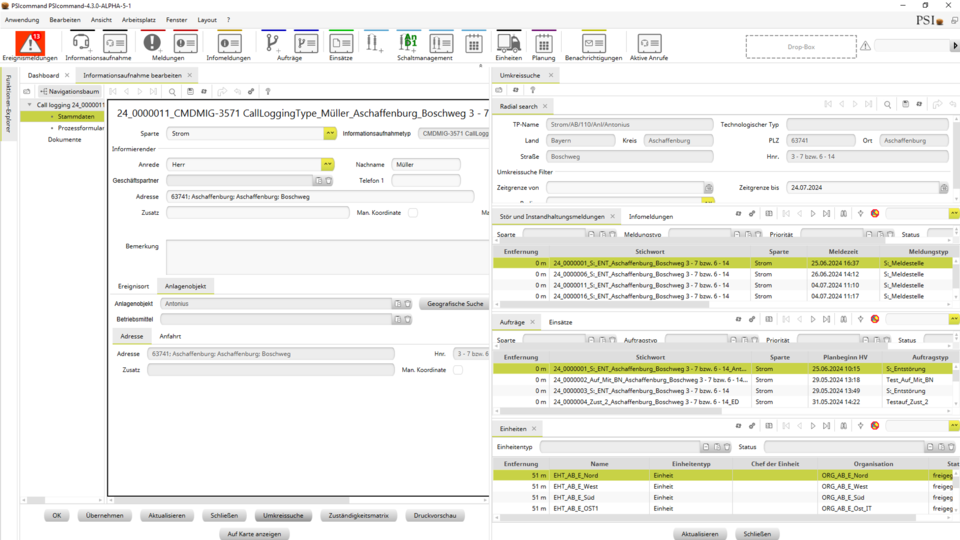Switch to Dashboard tab

[x=43, y=75]
